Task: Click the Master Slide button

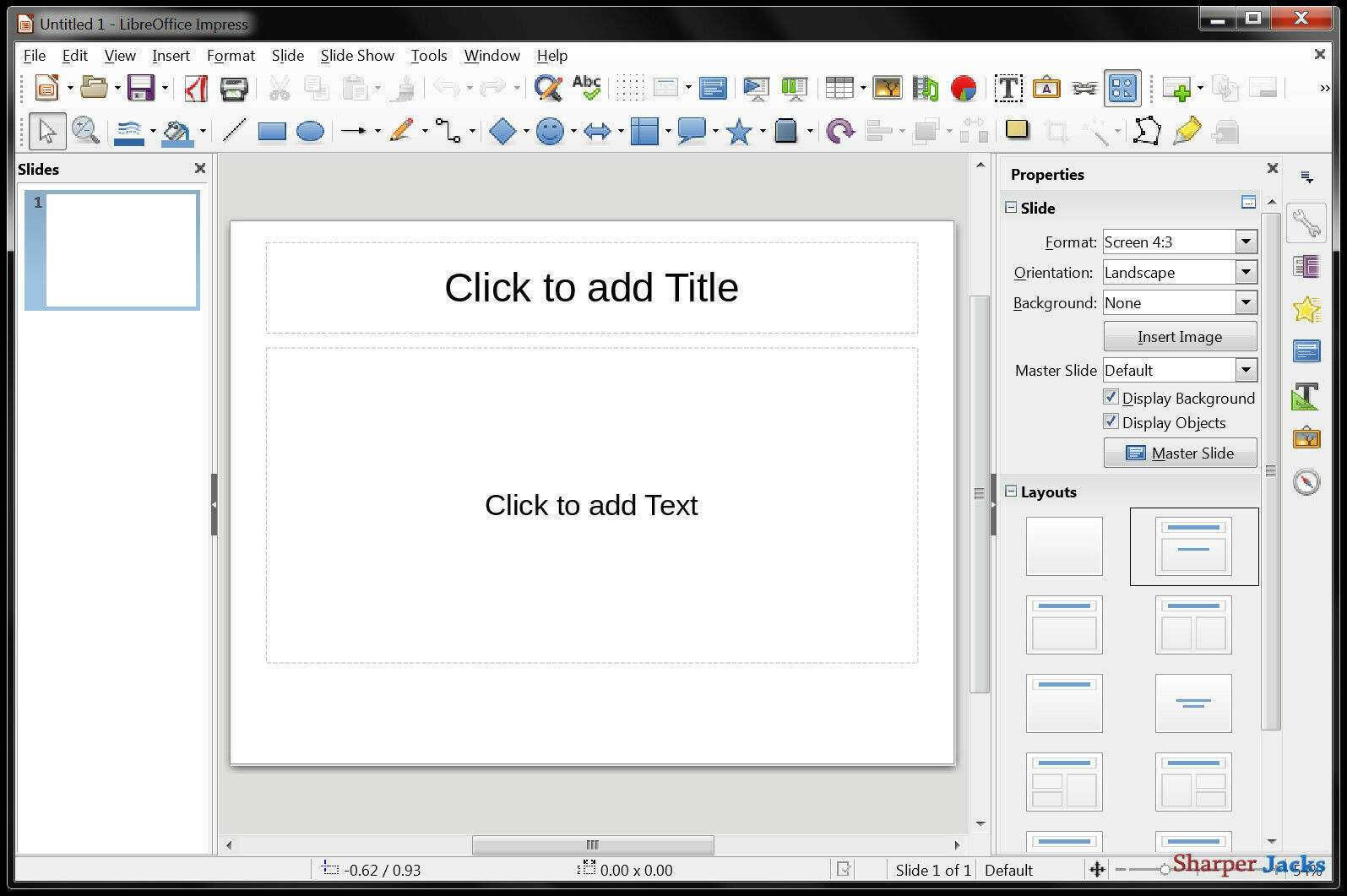Action: [x=1180, y=453]
